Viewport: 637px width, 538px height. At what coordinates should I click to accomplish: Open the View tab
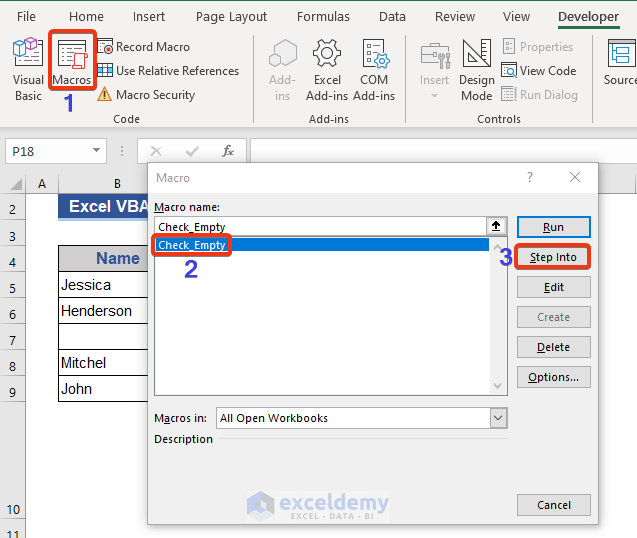pyautogui.click(x=516, y=17)
